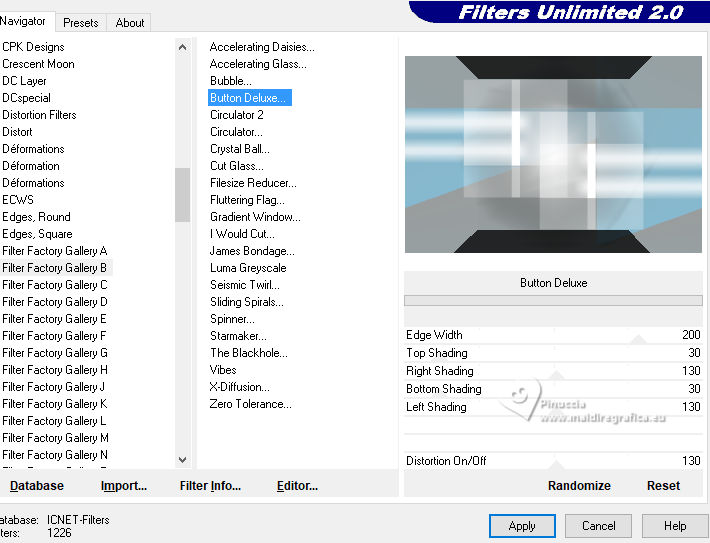This screenshot has width=710, height=543.
Task: Choose Accelerating Glass filter
Action: tap(258, 64)
